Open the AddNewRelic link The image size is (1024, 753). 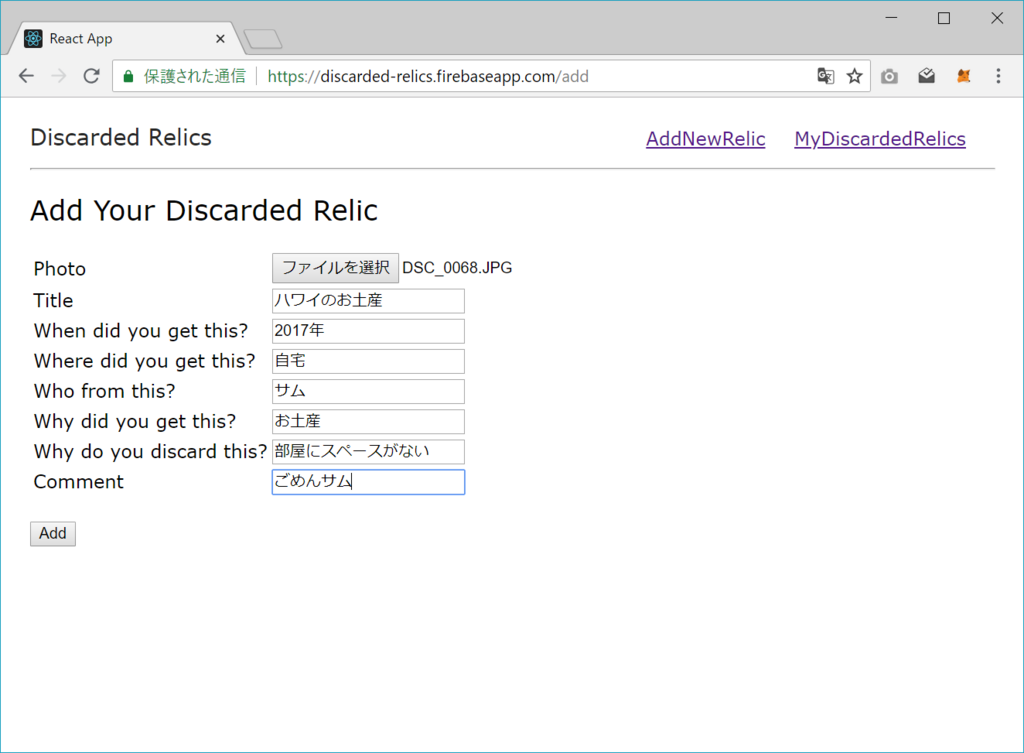pos(705,138)
